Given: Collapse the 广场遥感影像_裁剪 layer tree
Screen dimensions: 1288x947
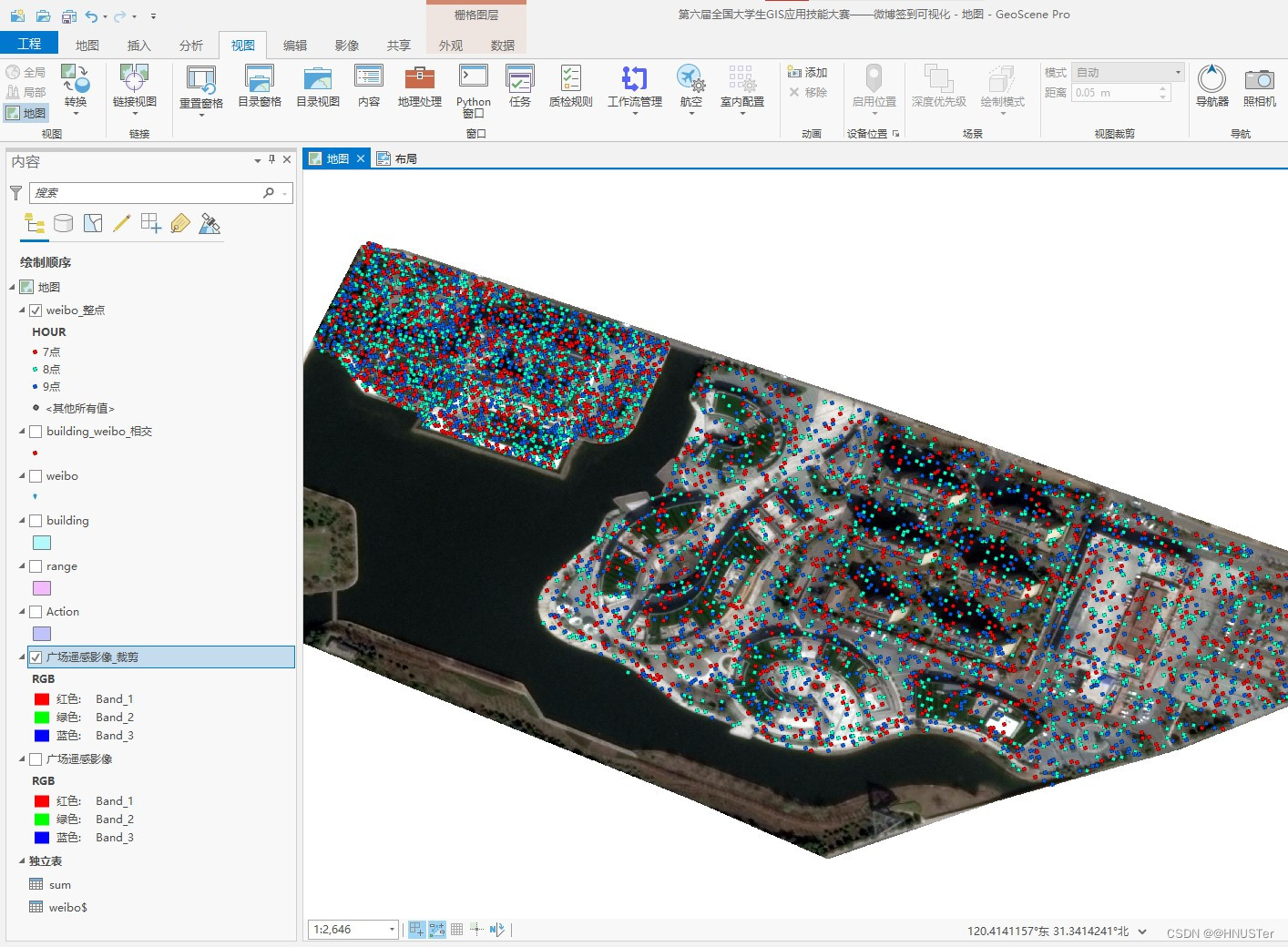Looking at the screenshot, I should coord(23,657).
